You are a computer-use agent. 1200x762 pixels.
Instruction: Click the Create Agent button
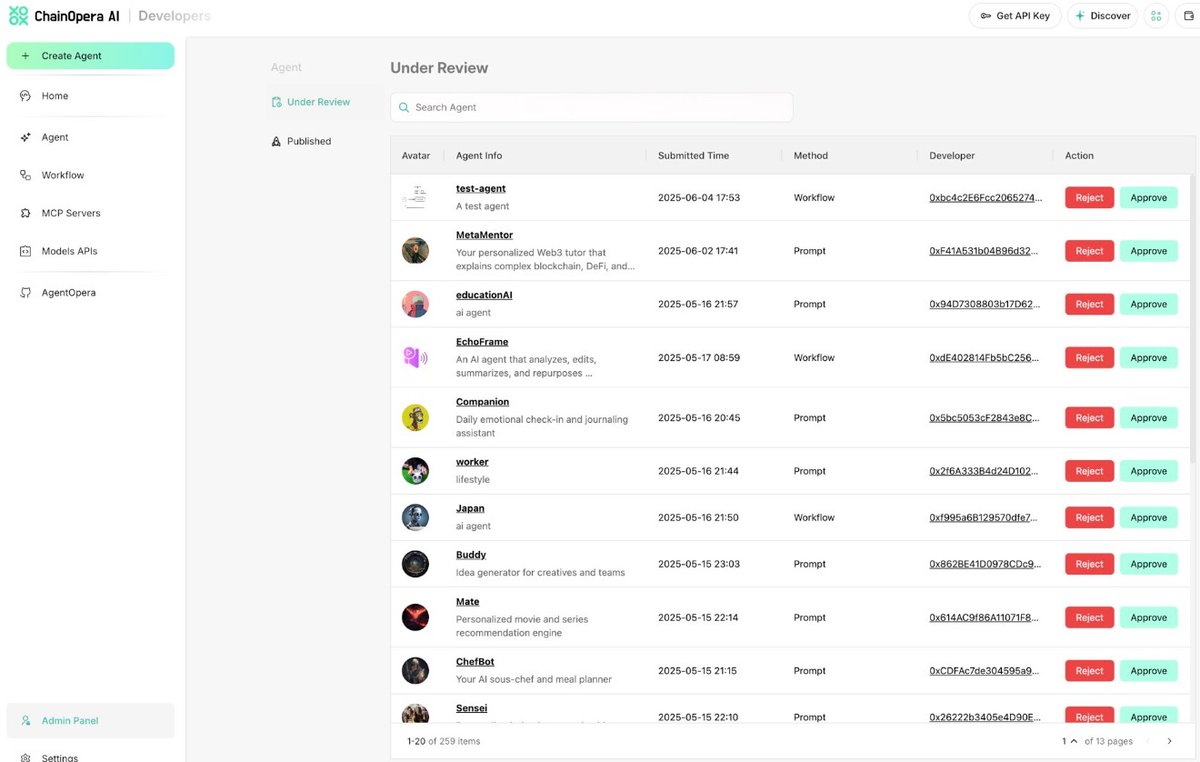click(90, 56)
